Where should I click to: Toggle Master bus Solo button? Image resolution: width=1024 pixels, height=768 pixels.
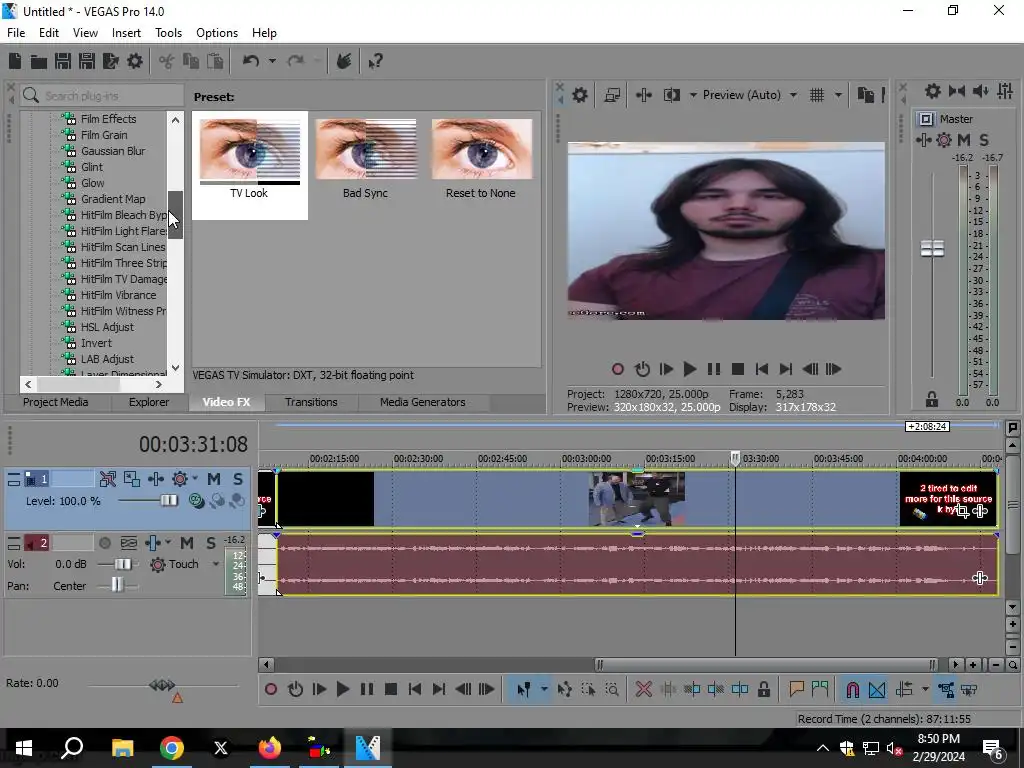[984, 140]
